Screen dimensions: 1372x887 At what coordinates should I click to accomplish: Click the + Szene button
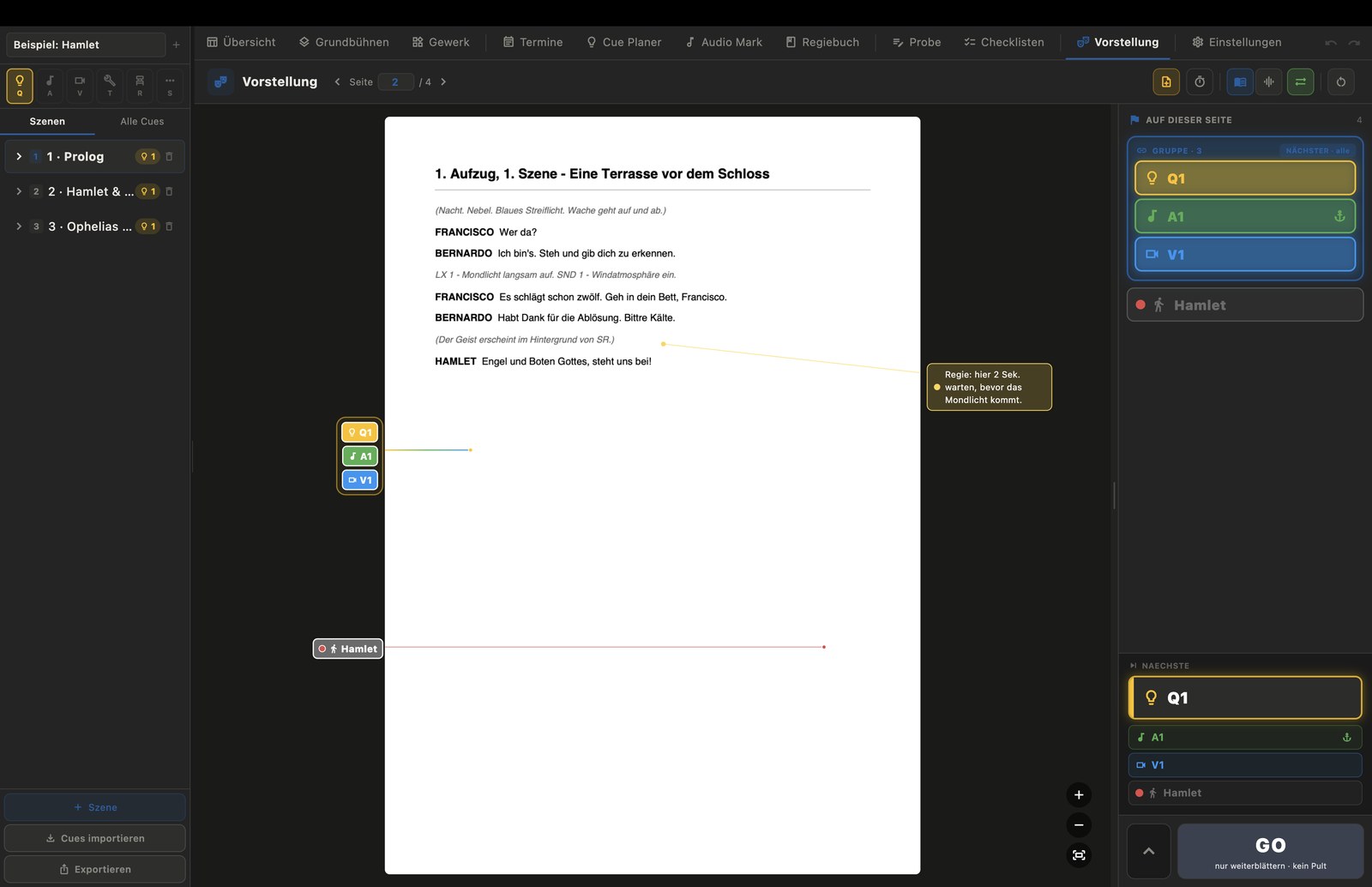tap(94, 807)
